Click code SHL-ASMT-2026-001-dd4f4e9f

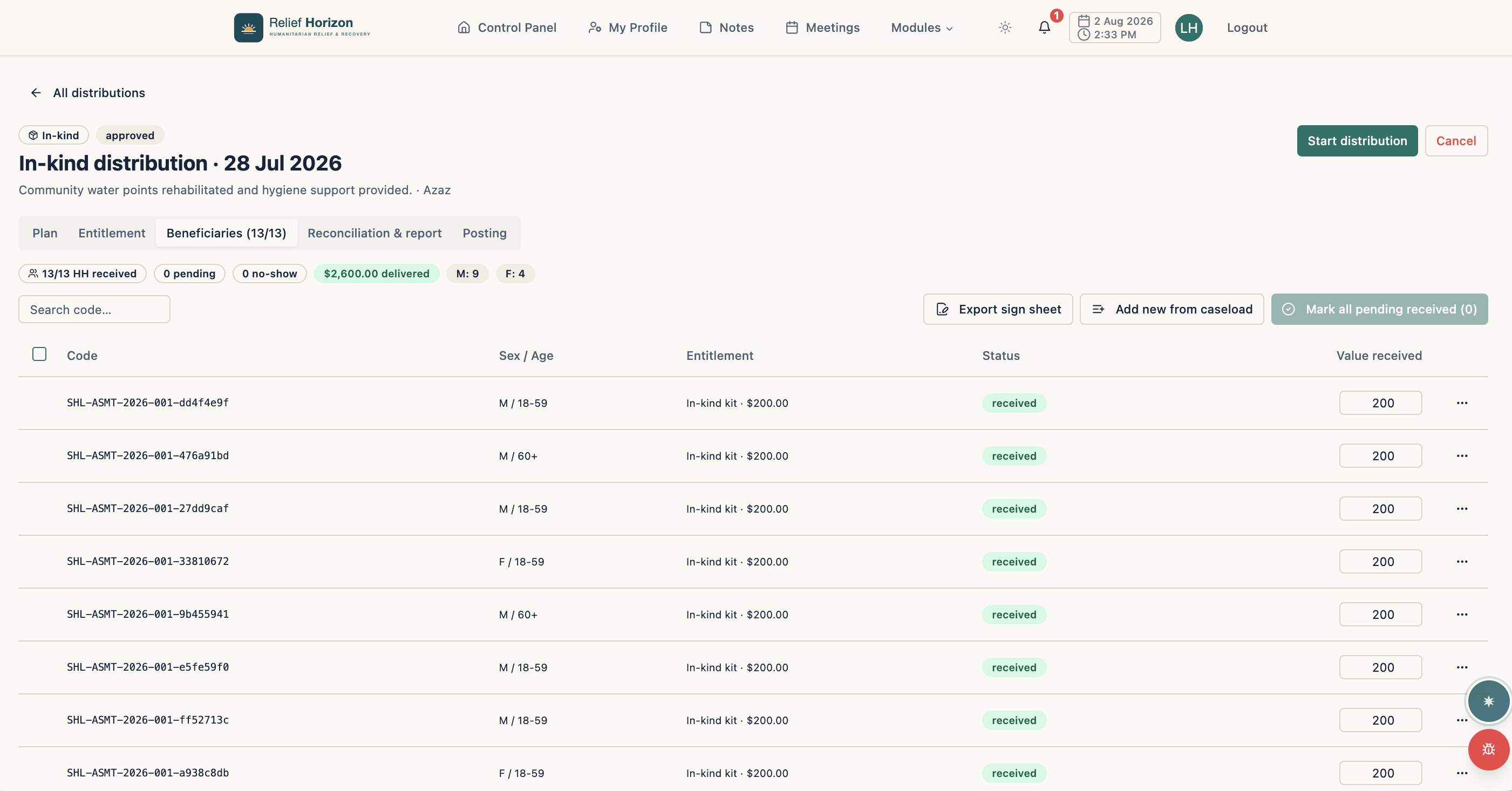[148, 403]
